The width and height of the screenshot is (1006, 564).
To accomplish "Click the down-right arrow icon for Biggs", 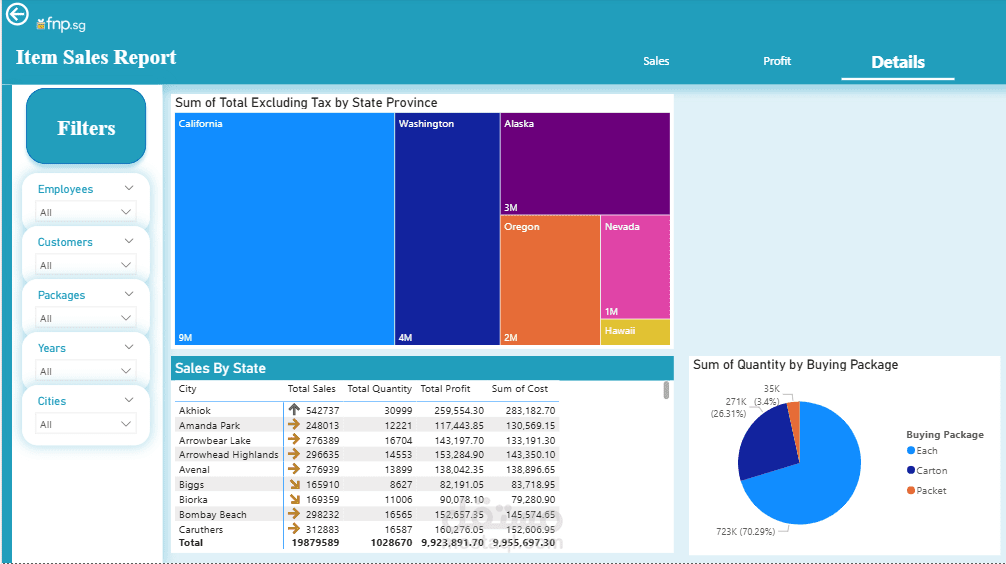I will coord(294,484).
